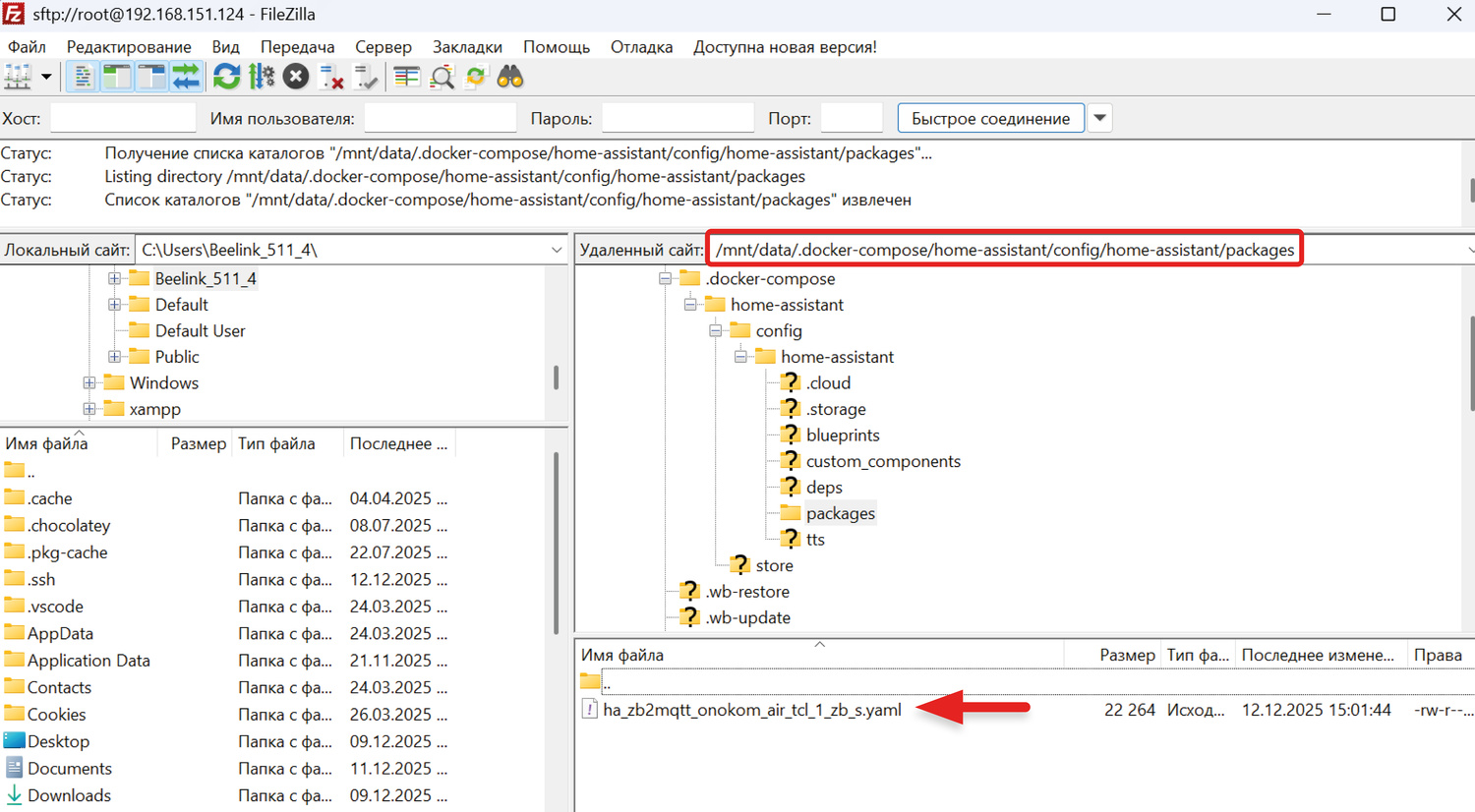Expand the xampp local folder

(89, 409)
